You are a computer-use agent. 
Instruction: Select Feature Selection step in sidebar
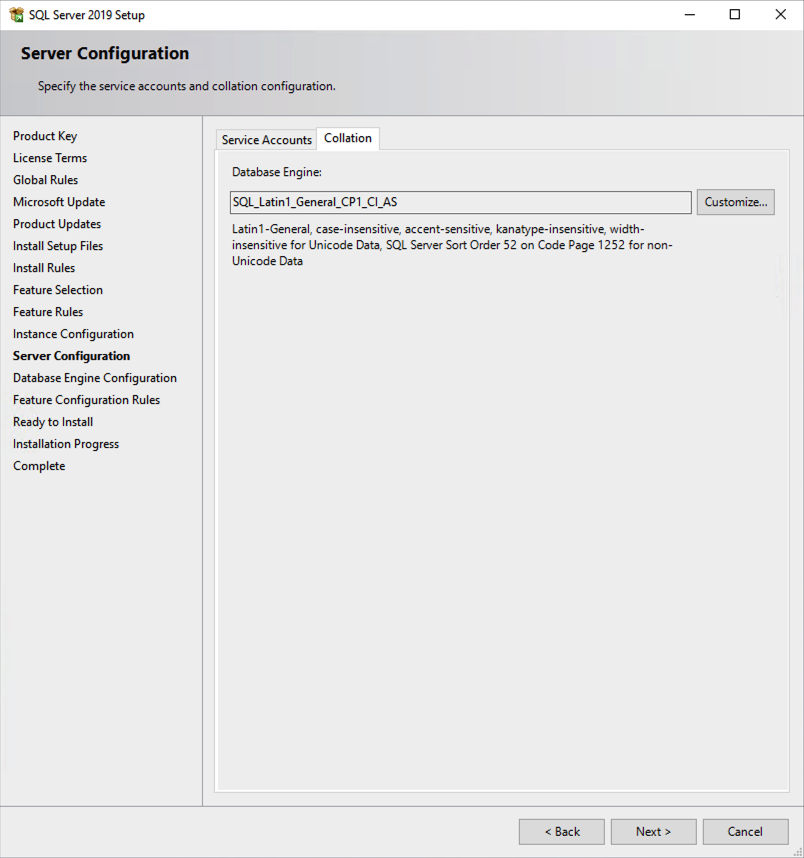tap(58, 289)
